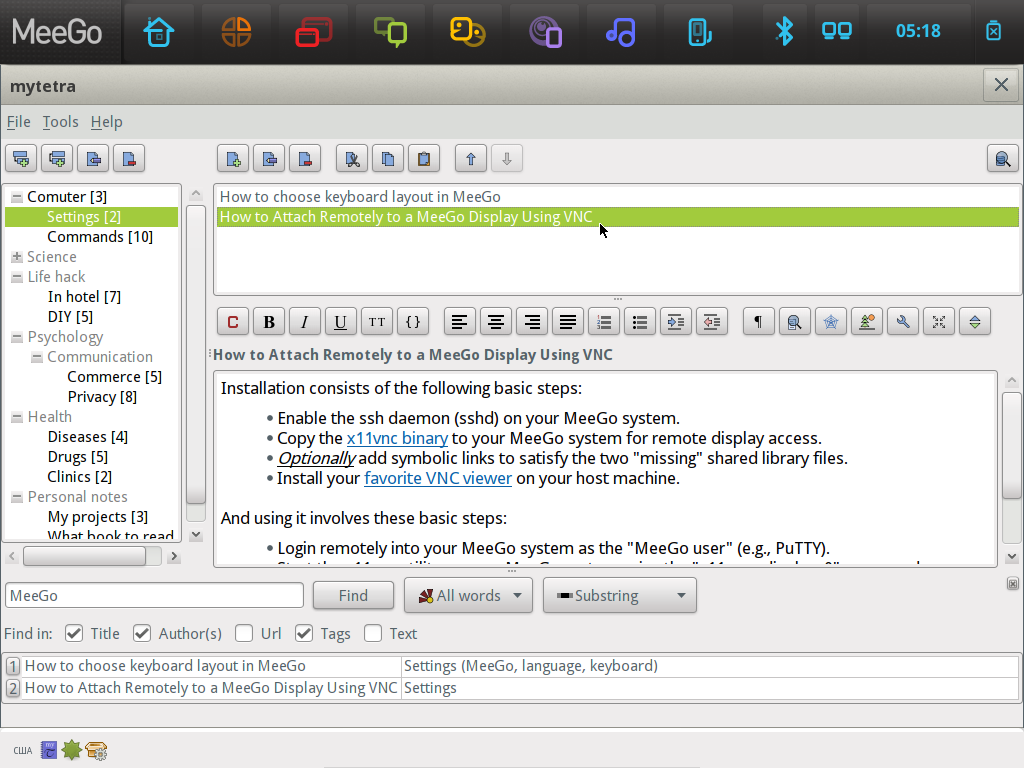The width and height of the screenshot is (1024, 768).
Task: Apply code formatting with braces button
Action: click(413, 321)
